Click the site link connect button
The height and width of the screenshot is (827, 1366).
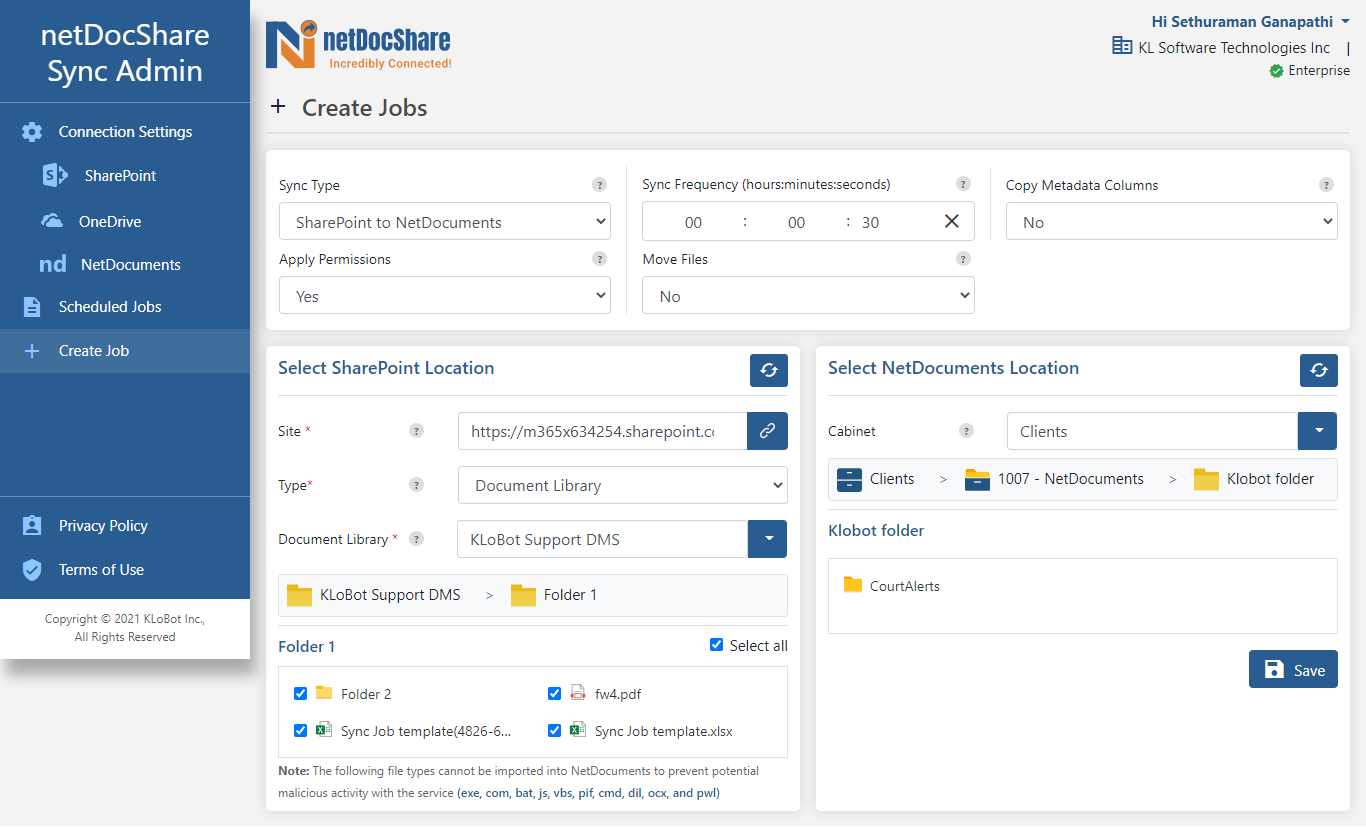click(x=767, y=431)
